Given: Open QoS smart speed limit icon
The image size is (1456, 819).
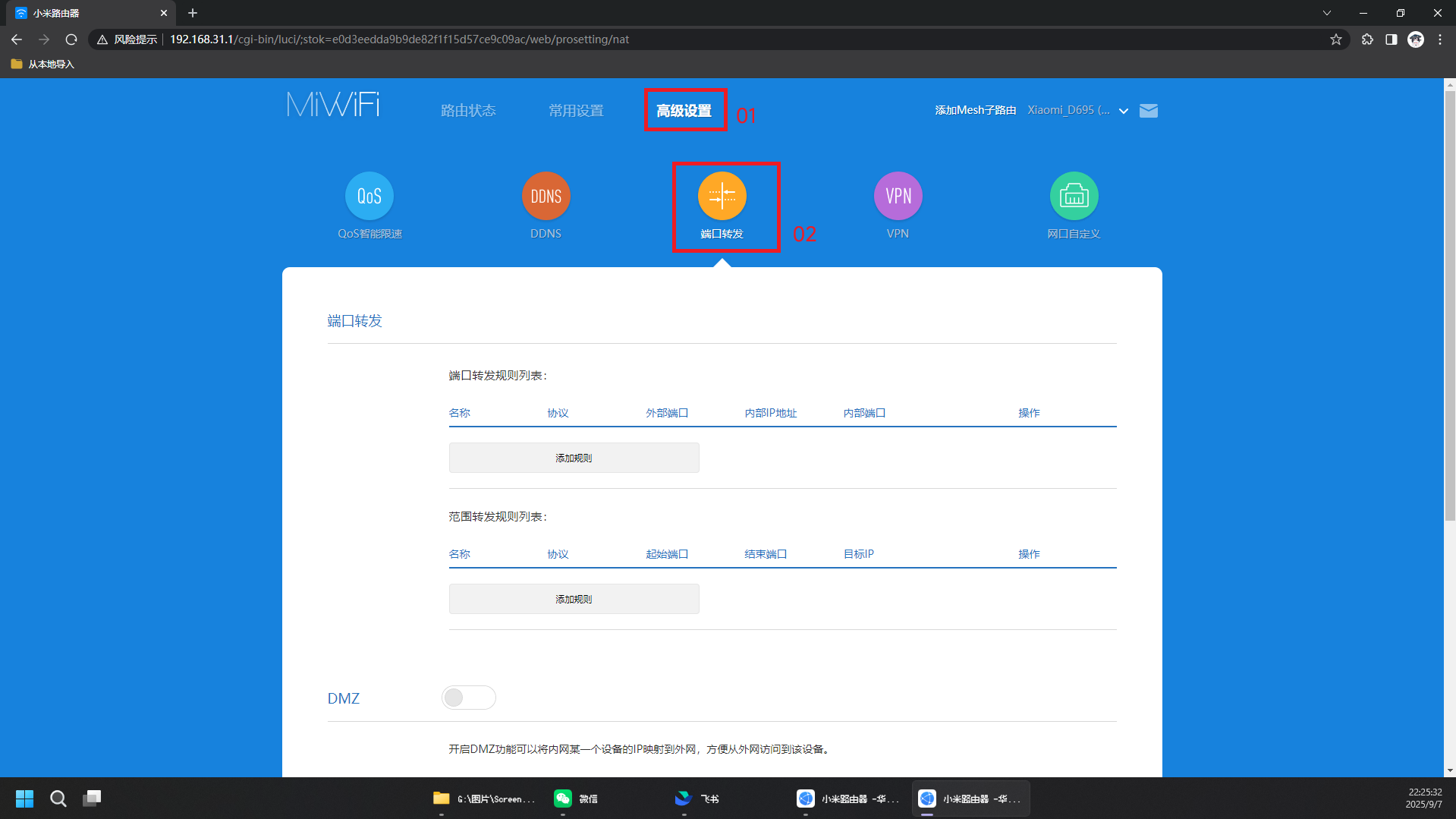Looking at the screenshot, I should click(370, 197).
